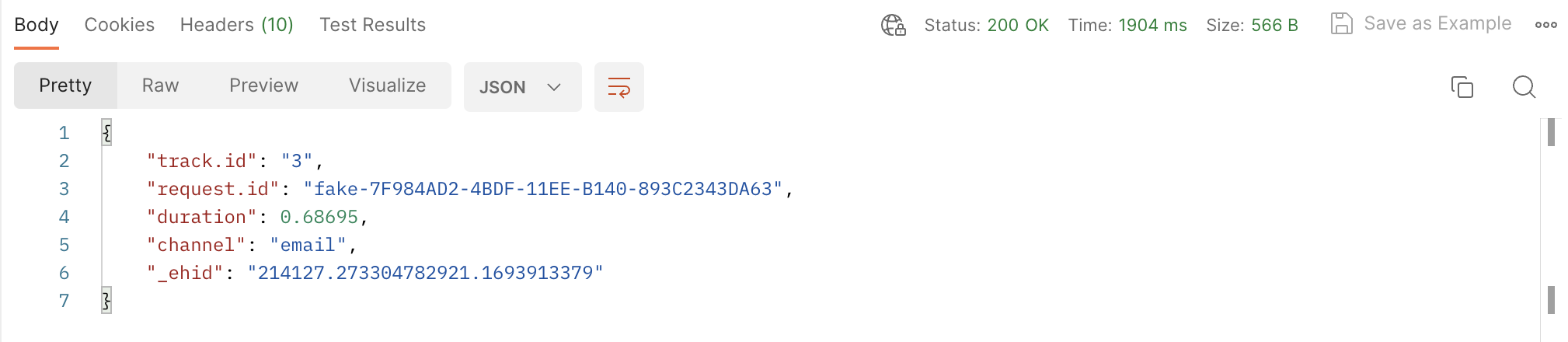Switch to the Cookies tab
This screenshot has height=342, width=1568.
(120, 25)
